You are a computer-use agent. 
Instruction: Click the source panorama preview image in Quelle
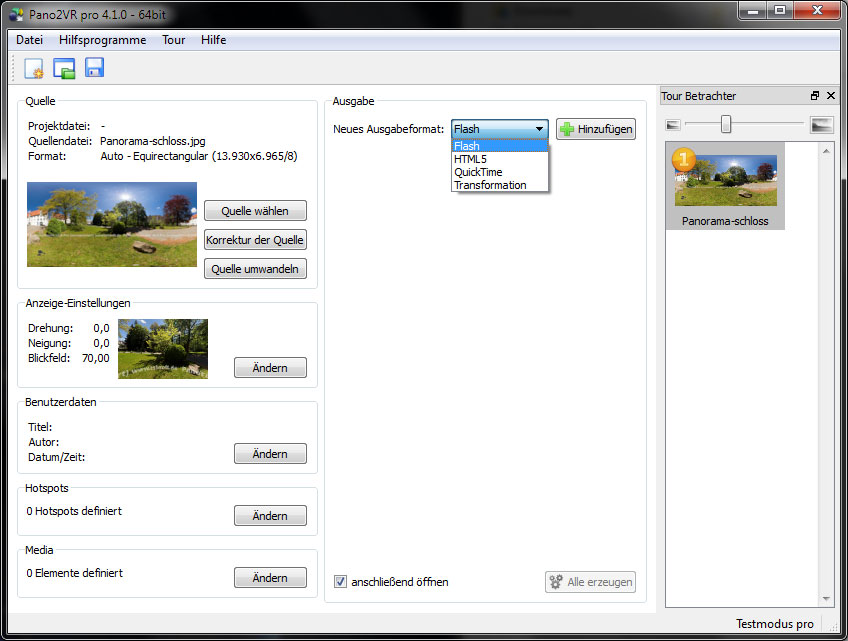click(x=112, y=224)
